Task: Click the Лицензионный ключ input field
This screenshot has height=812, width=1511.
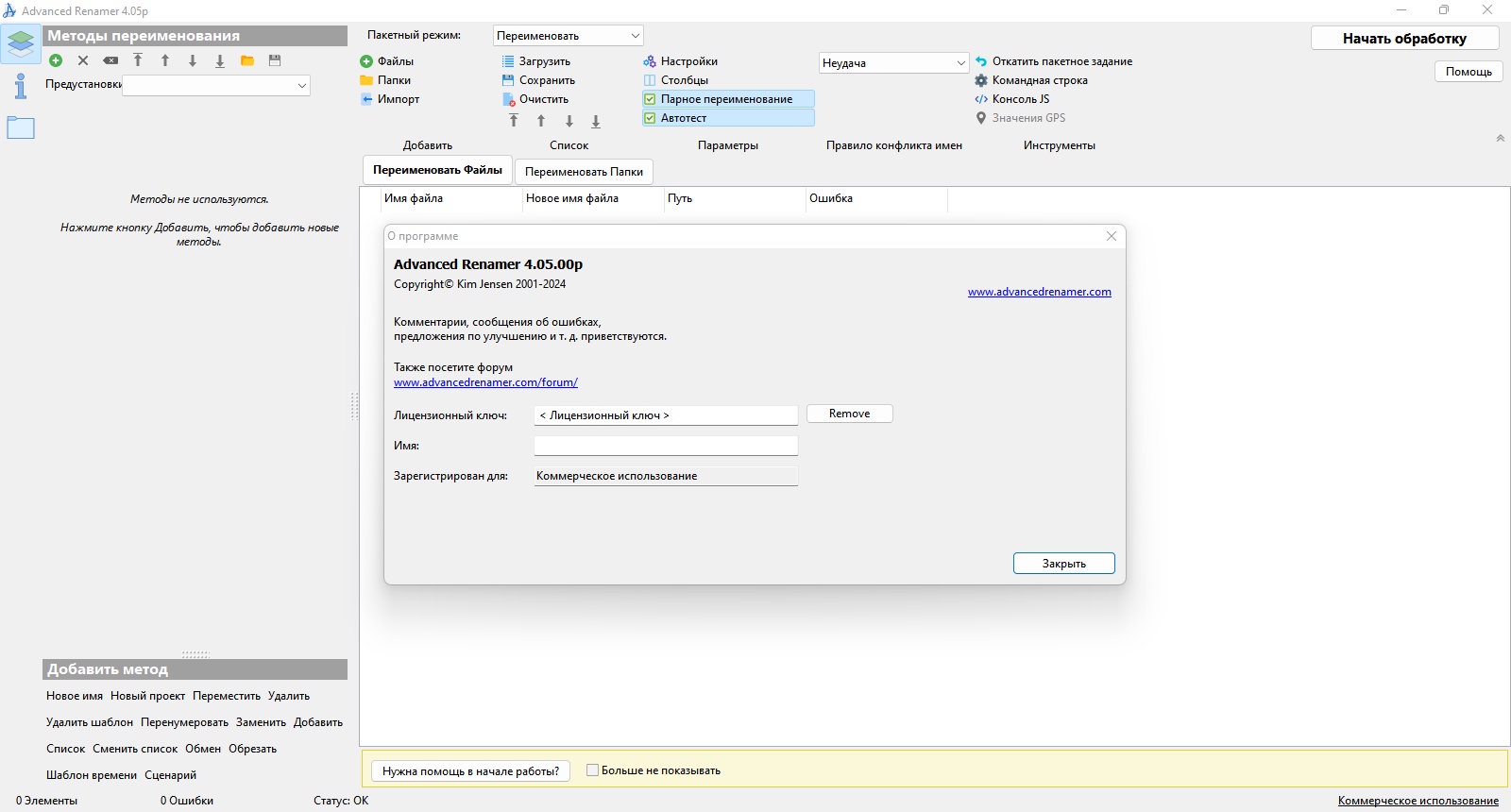Action: click(666, 415)
